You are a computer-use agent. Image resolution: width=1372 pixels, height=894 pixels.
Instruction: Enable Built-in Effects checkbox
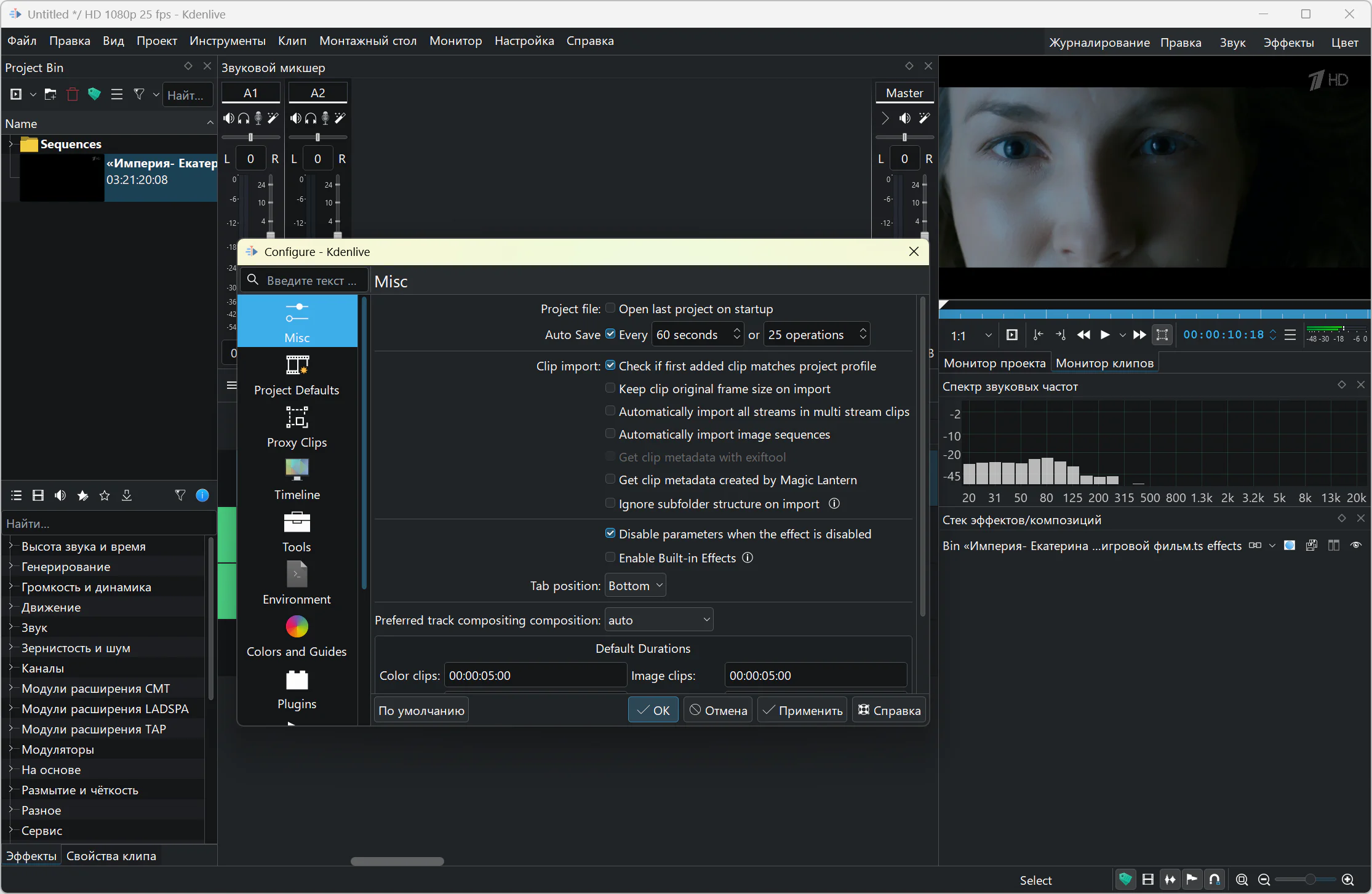(x=610, y=557)
